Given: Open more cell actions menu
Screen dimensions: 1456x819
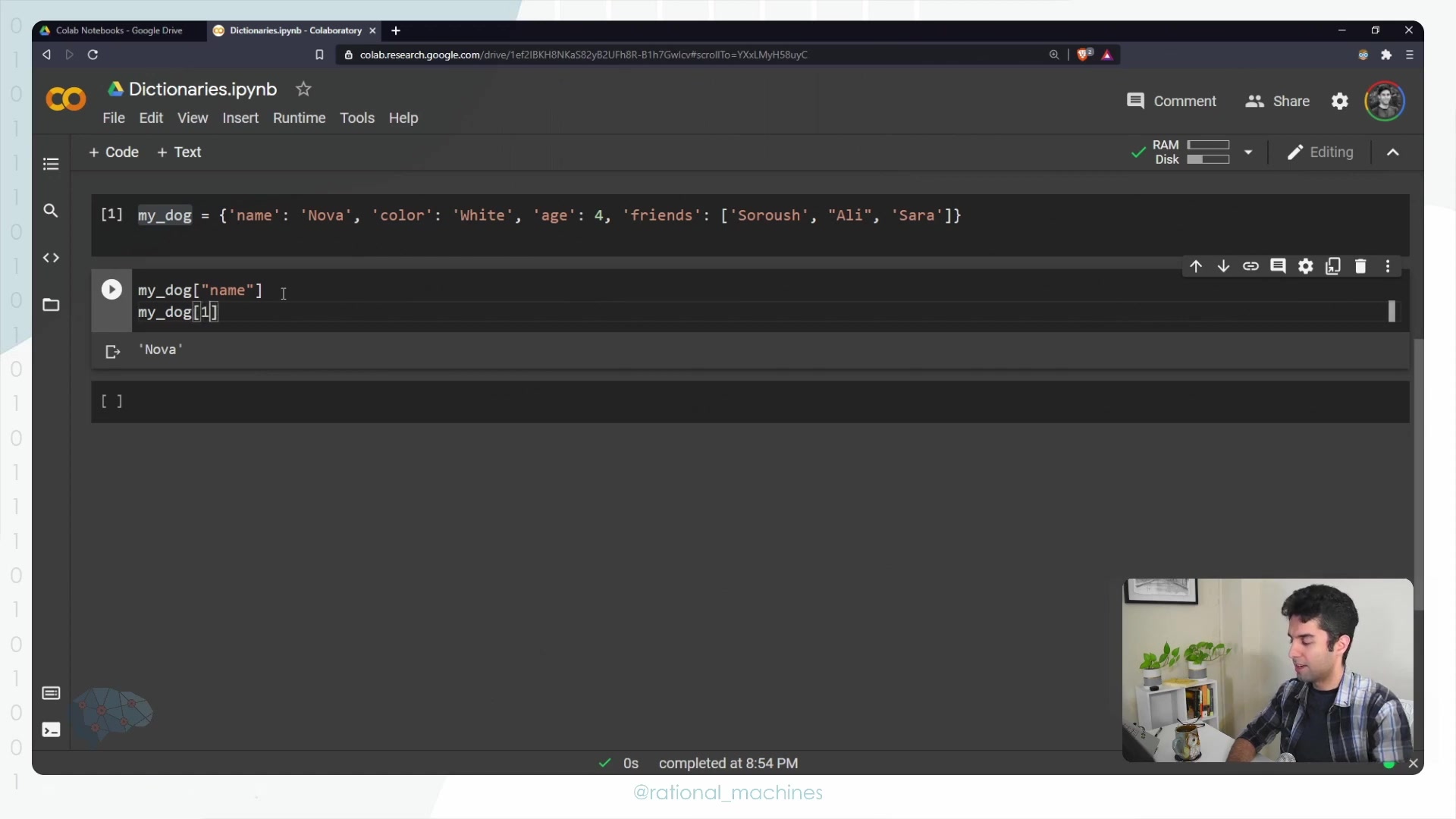Looking at the screenshot, I should click(1388, 266).
